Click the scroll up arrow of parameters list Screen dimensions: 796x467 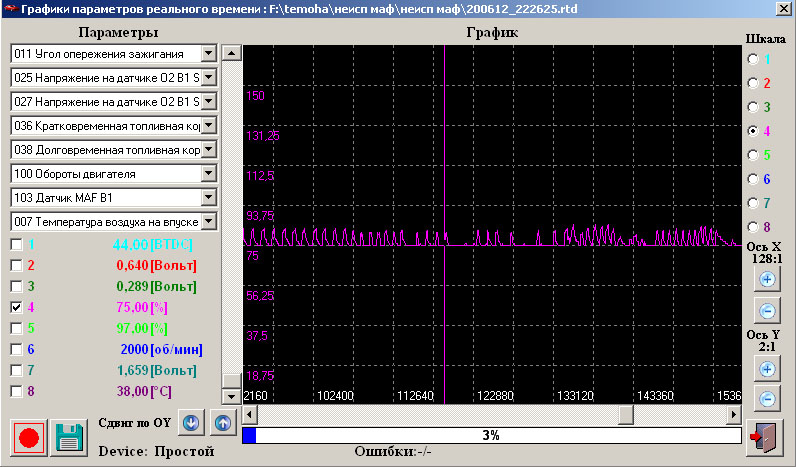(230, 52)
